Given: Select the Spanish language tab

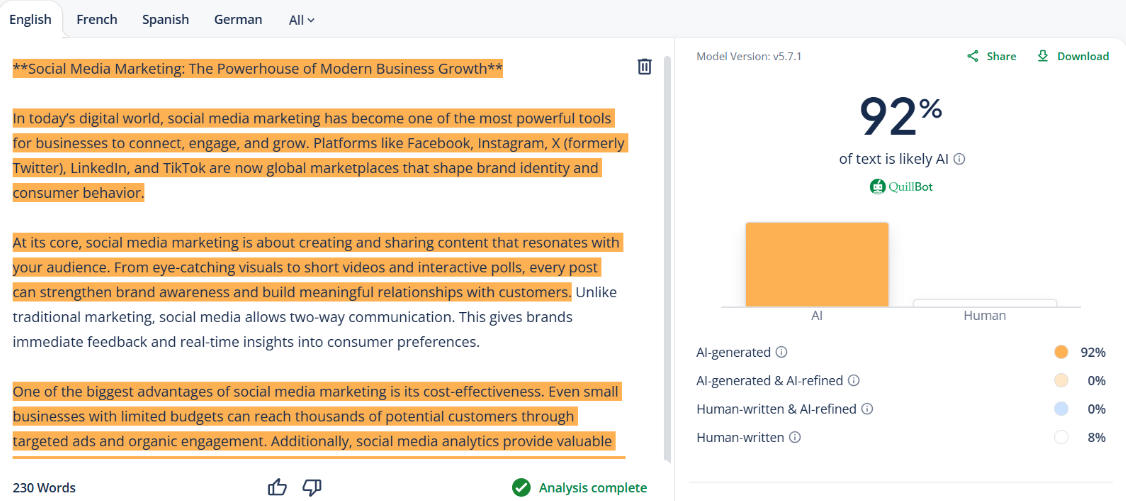Looking at the screenshot, I should [x=165, y=19].
